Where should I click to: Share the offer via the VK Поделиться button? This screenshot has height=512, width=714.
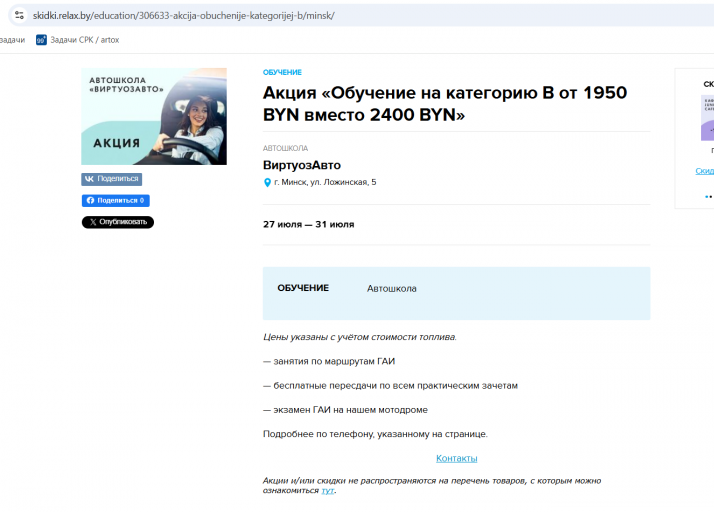tap(112, 179)
